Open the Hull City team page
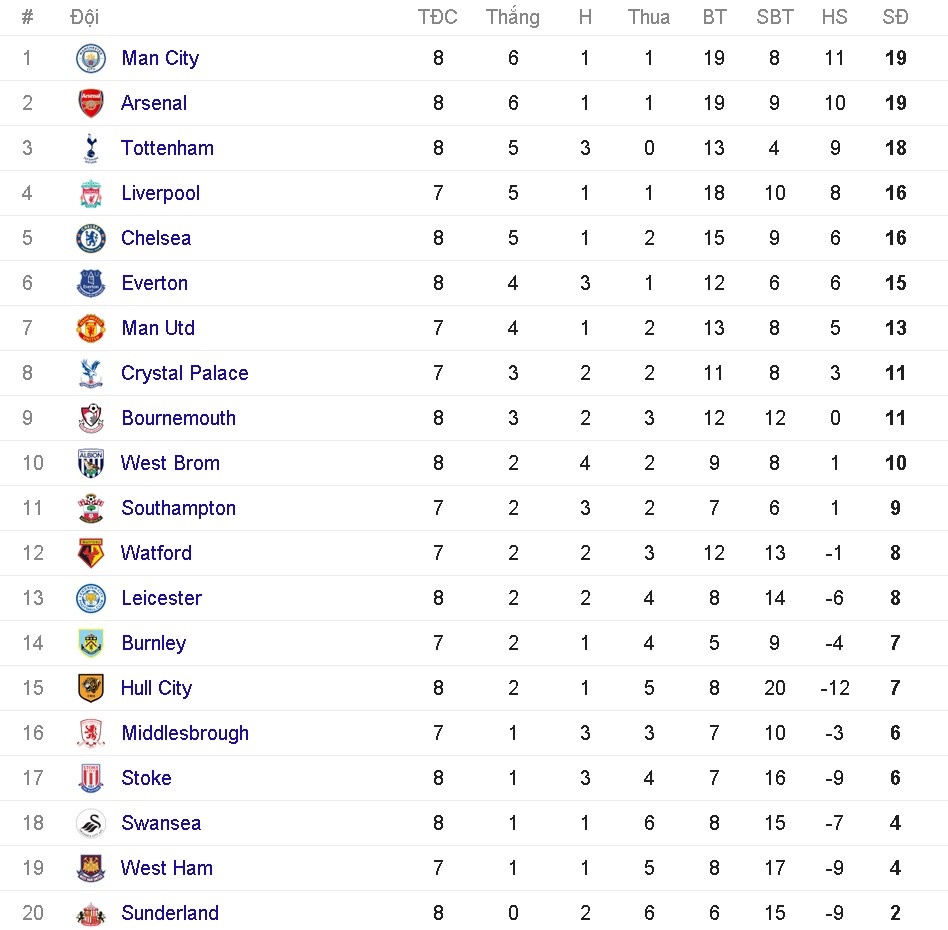 click(x=155, y=688)
